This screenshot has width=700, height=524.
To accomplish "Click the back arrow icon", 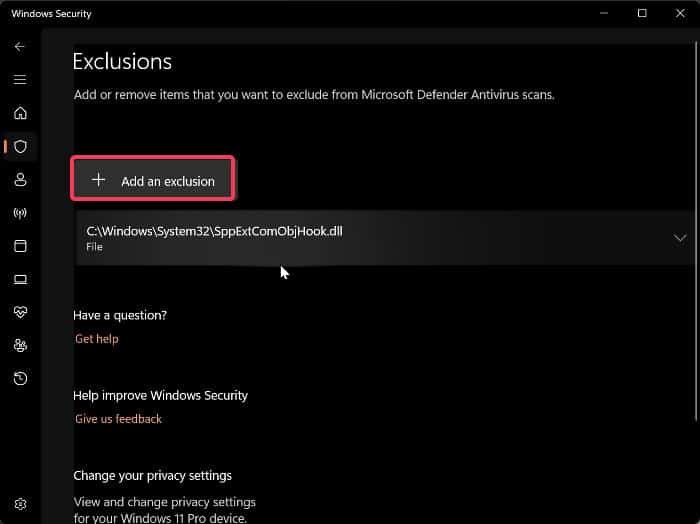I will coord(20,47).
